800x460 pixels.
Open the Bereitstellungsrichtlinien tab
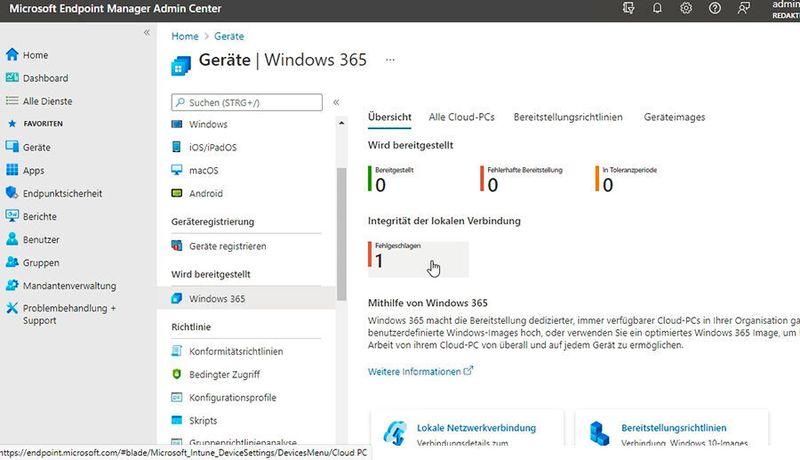point(568,117)
